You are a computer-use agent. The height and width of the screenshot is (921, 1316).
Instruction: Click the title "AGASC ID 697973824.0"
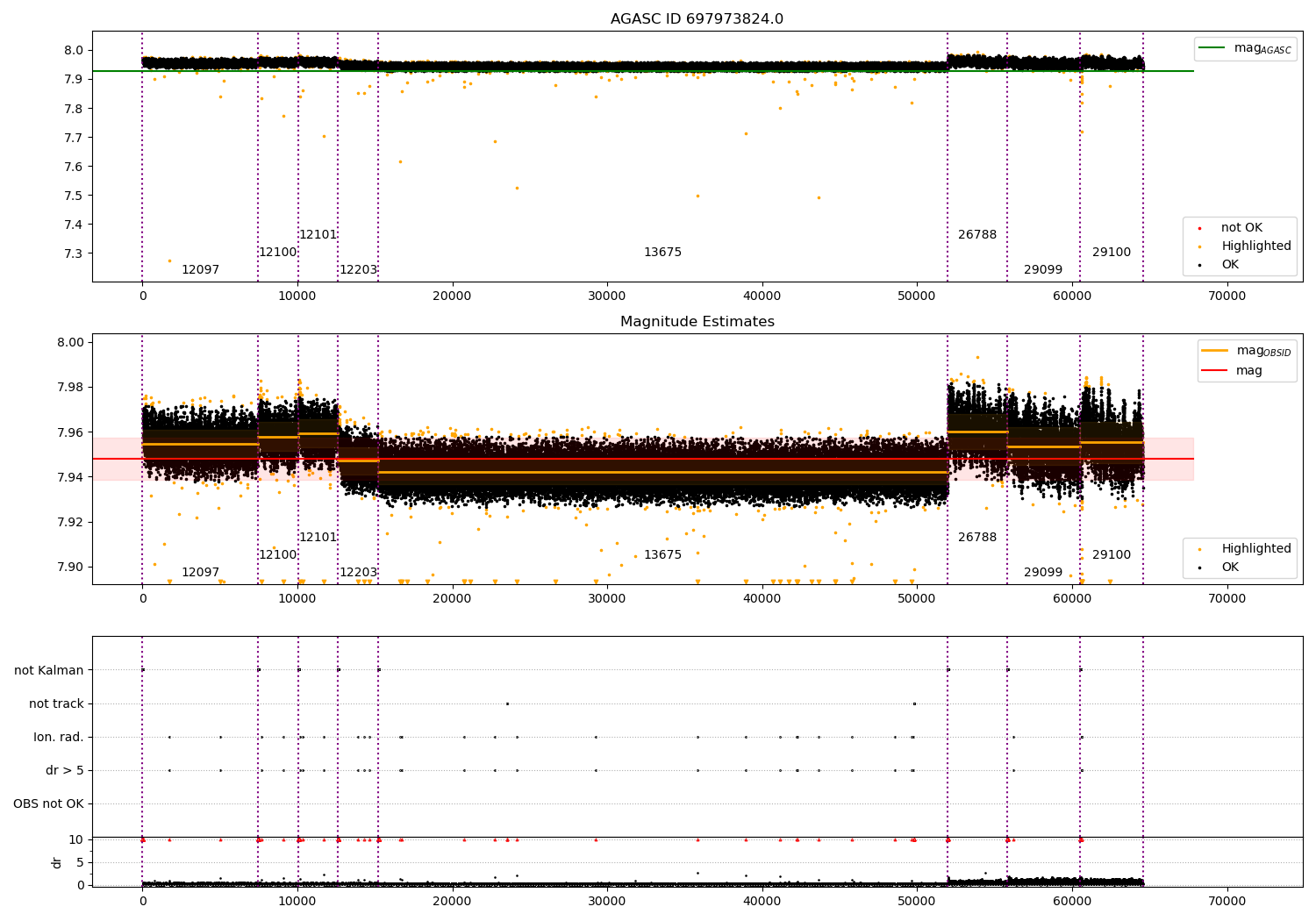click(697, 19)
